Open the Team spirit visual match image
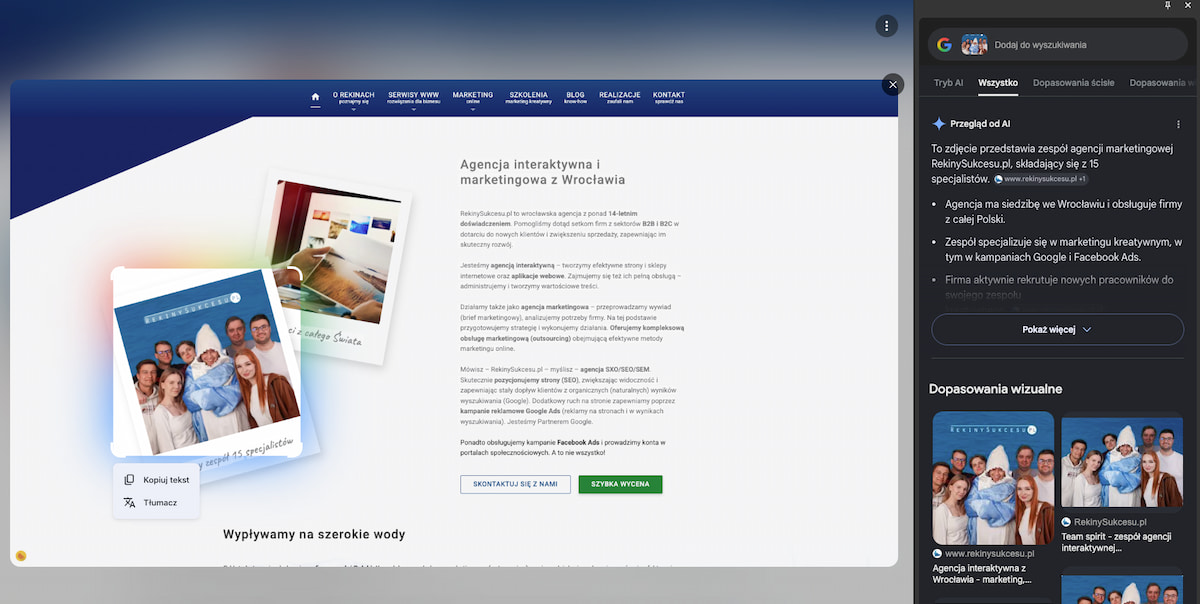1200x604 pixels. [x=1122, y=461]
